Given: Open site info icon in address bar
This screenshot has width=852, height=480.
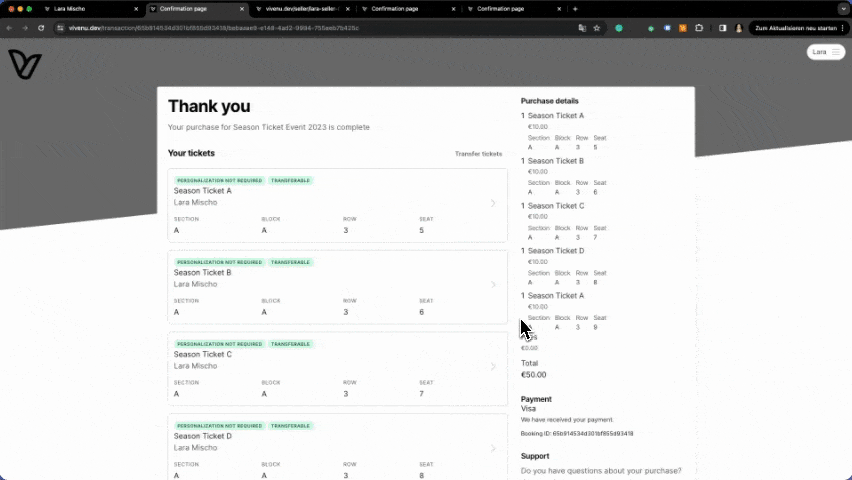Looking at the screenshot, I should [60, 28].
